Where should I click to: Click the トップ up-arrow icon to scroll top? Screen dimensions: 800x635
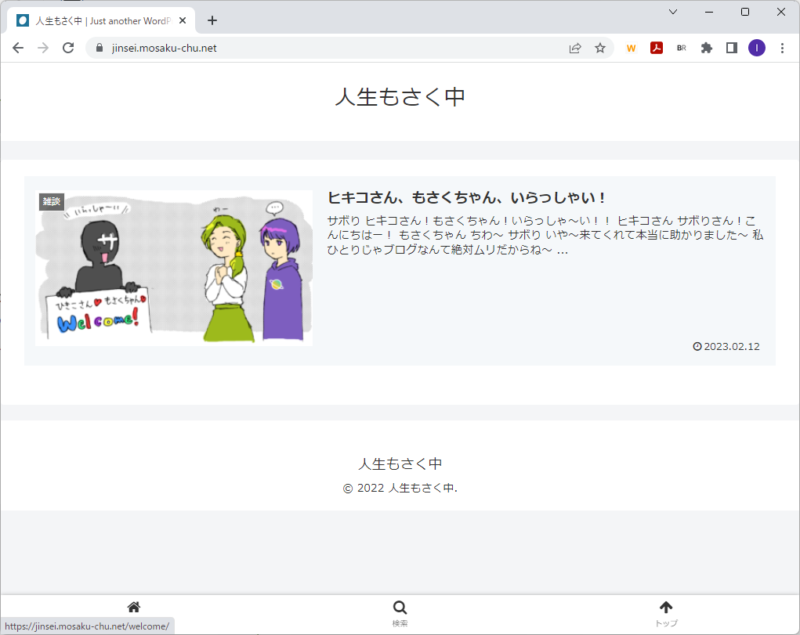coord(666,606)
